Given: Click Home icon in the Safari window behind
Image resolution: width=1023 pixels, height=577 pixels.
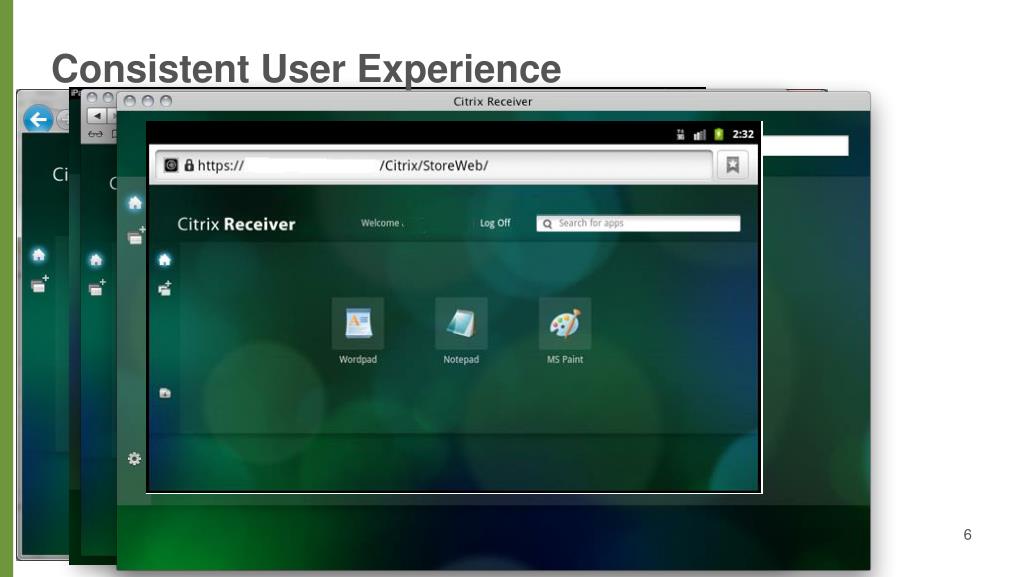Looking at the screenshot, I should [96, 260].
